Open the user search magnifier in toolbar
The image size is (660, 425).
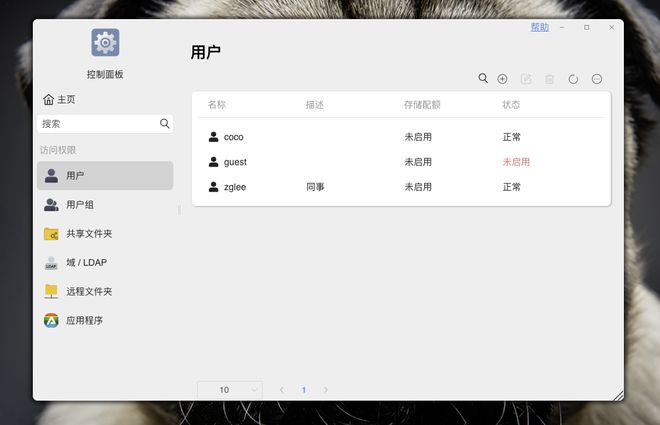click(x=483, y=78)
